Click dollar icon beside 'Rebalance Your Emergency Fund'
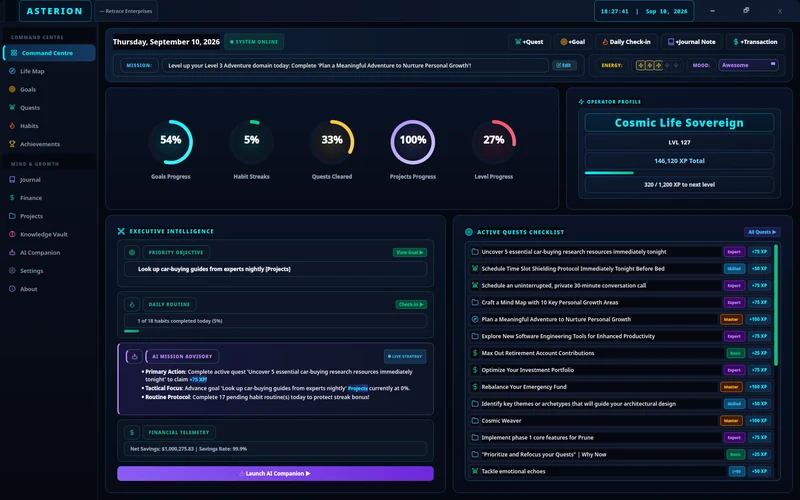The width and height of the screenshot is (800, 500). coord(475,387)
